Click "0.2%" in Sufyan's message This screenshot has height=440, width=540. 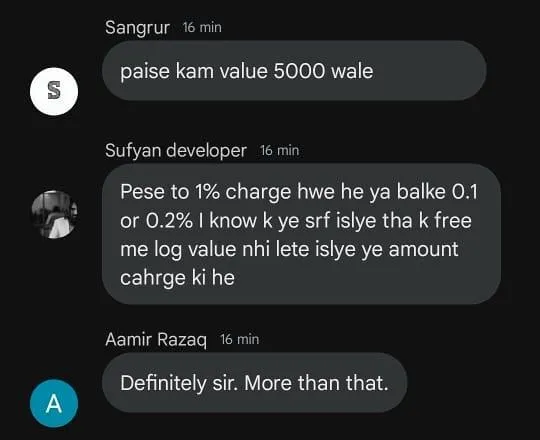pos(169,221)
